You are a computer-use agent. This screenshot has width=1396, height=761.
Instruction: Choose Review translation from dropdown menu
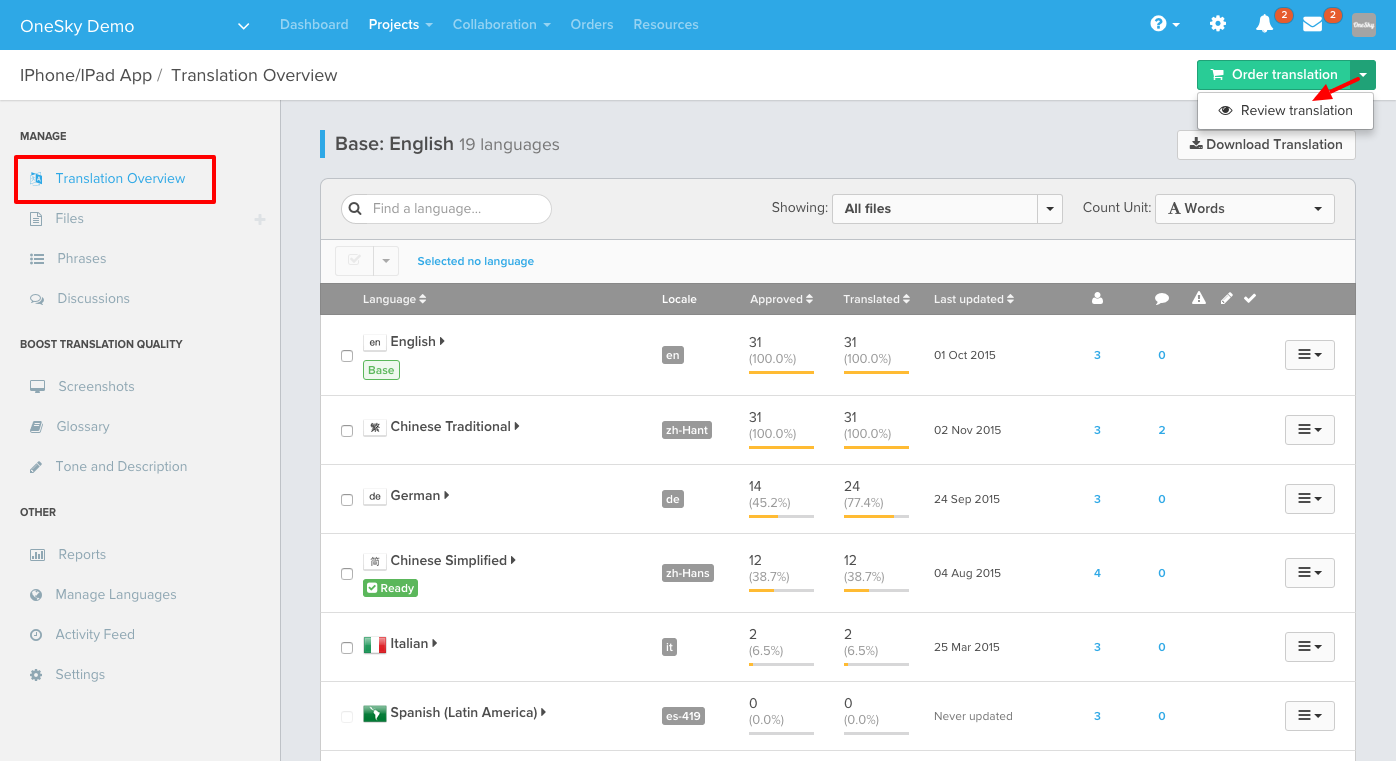pos(1285,111)
